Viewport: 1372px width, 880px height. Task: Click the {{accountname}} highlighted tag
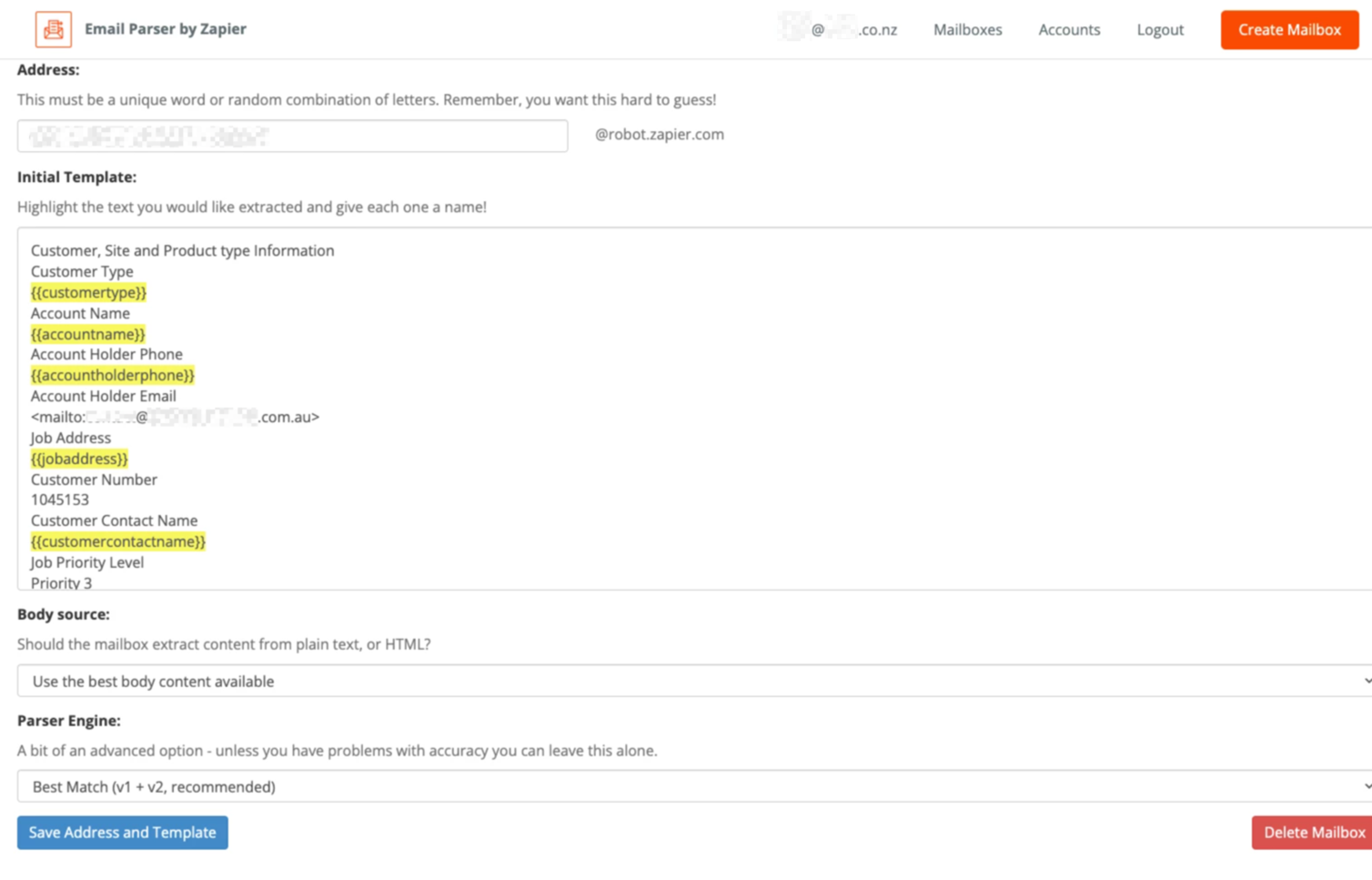[x=87, y=334]
